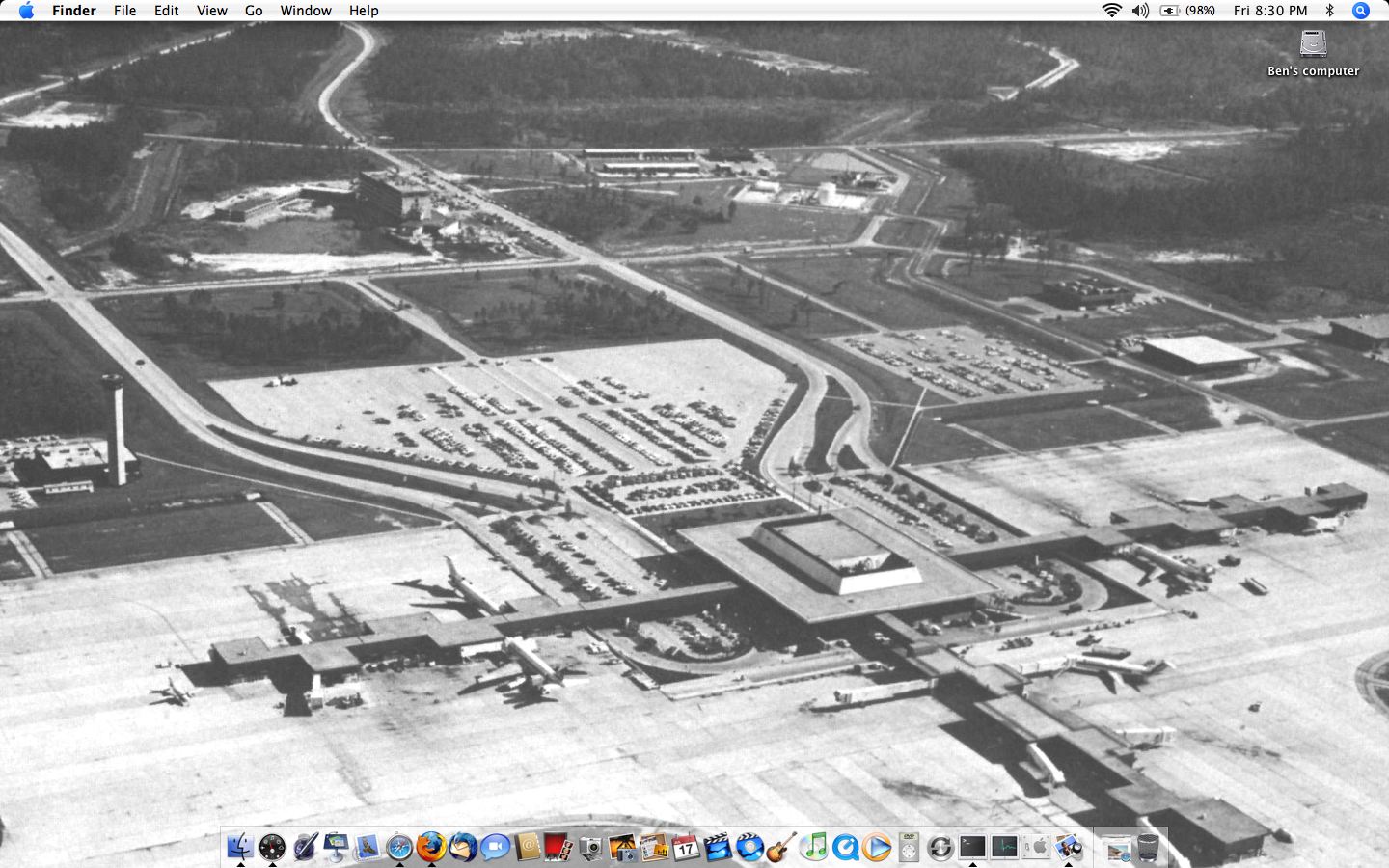Switch to Terminal in the Dock
Screen dimensions: 1389x868
972,847
